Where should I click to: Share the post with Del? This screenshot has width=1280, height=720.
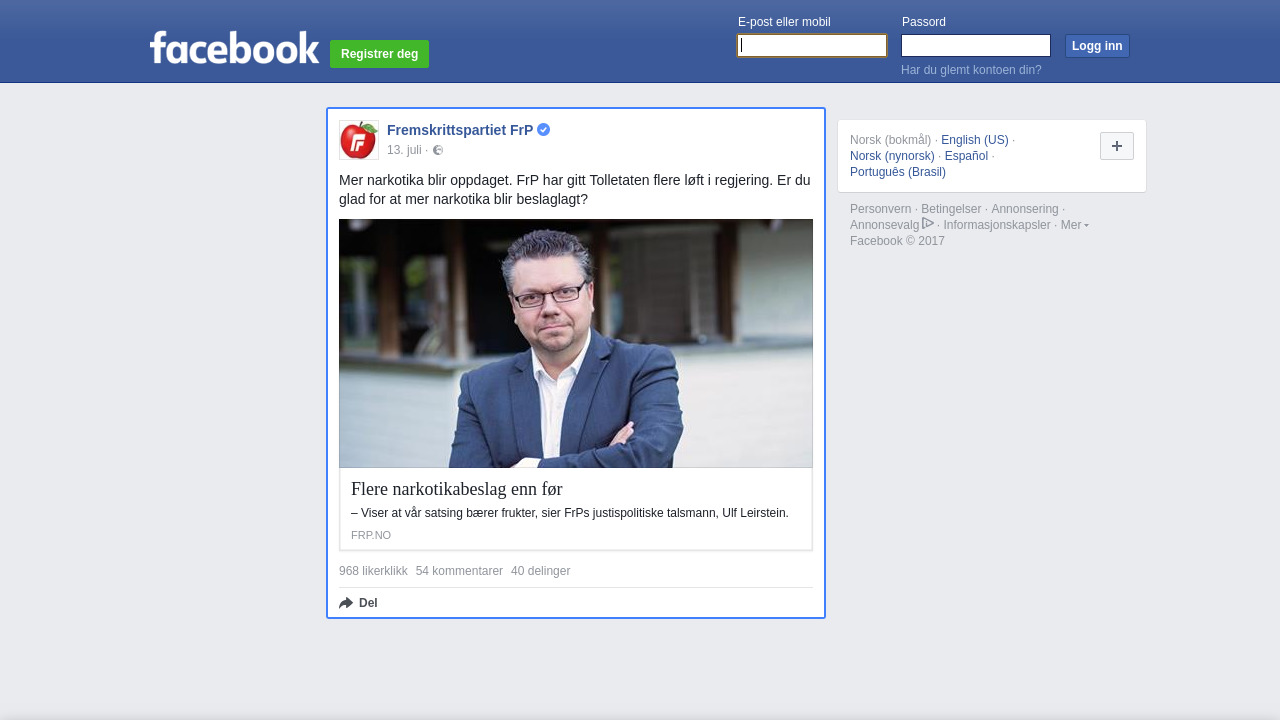(x=359, y=603)
